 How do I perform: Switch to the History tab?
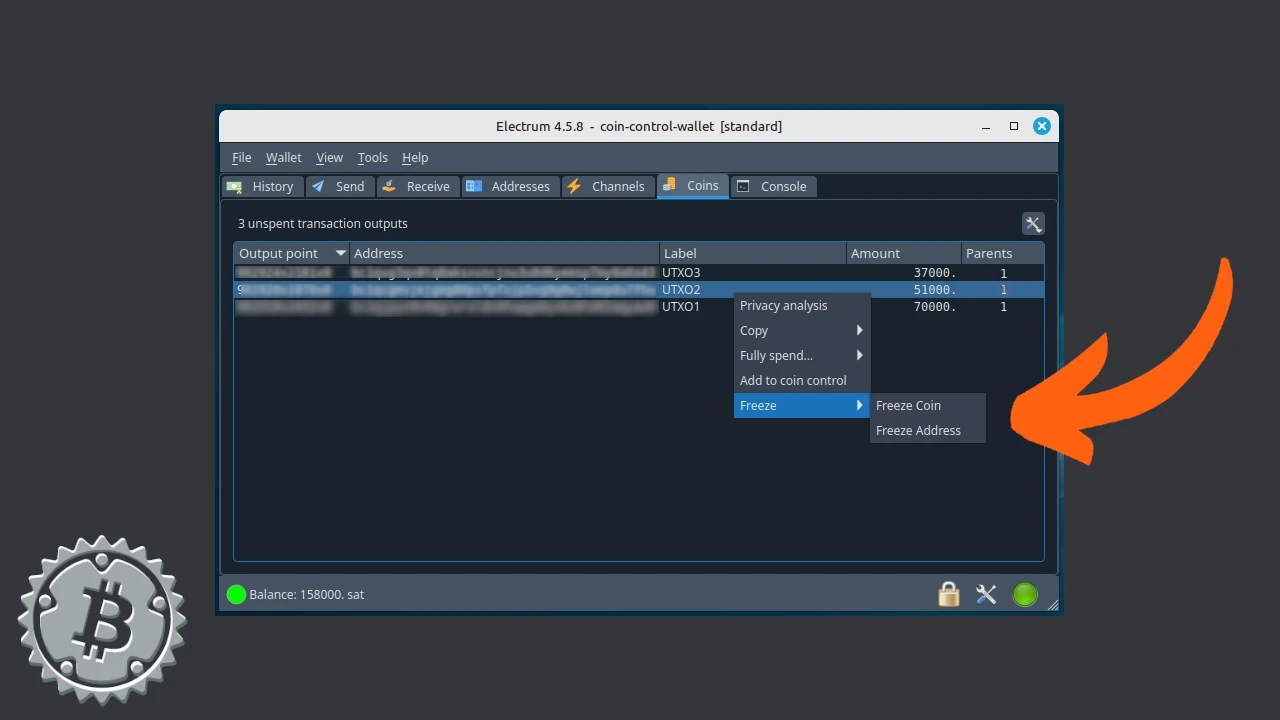pyautogui.click(x=262, y=186)
